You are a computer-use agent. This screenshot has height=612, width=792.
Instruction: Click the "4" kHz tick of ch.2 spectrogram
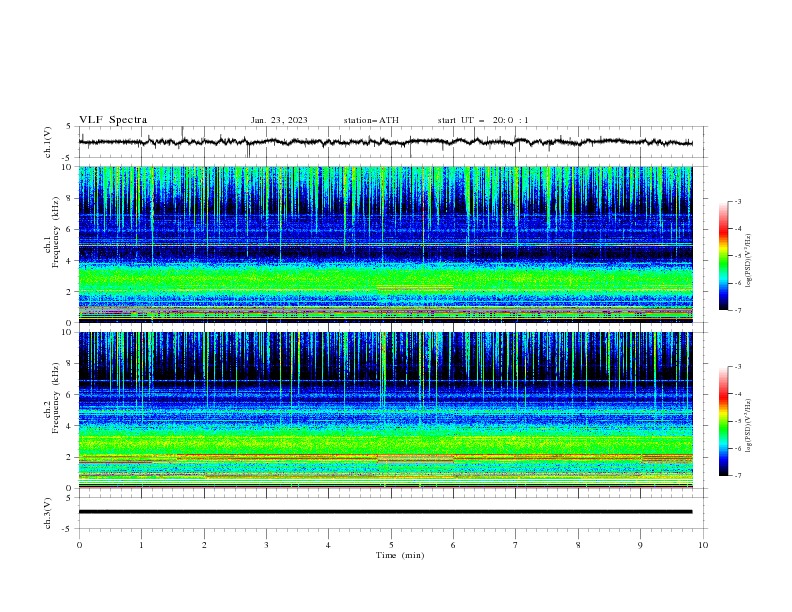[70, 426]
